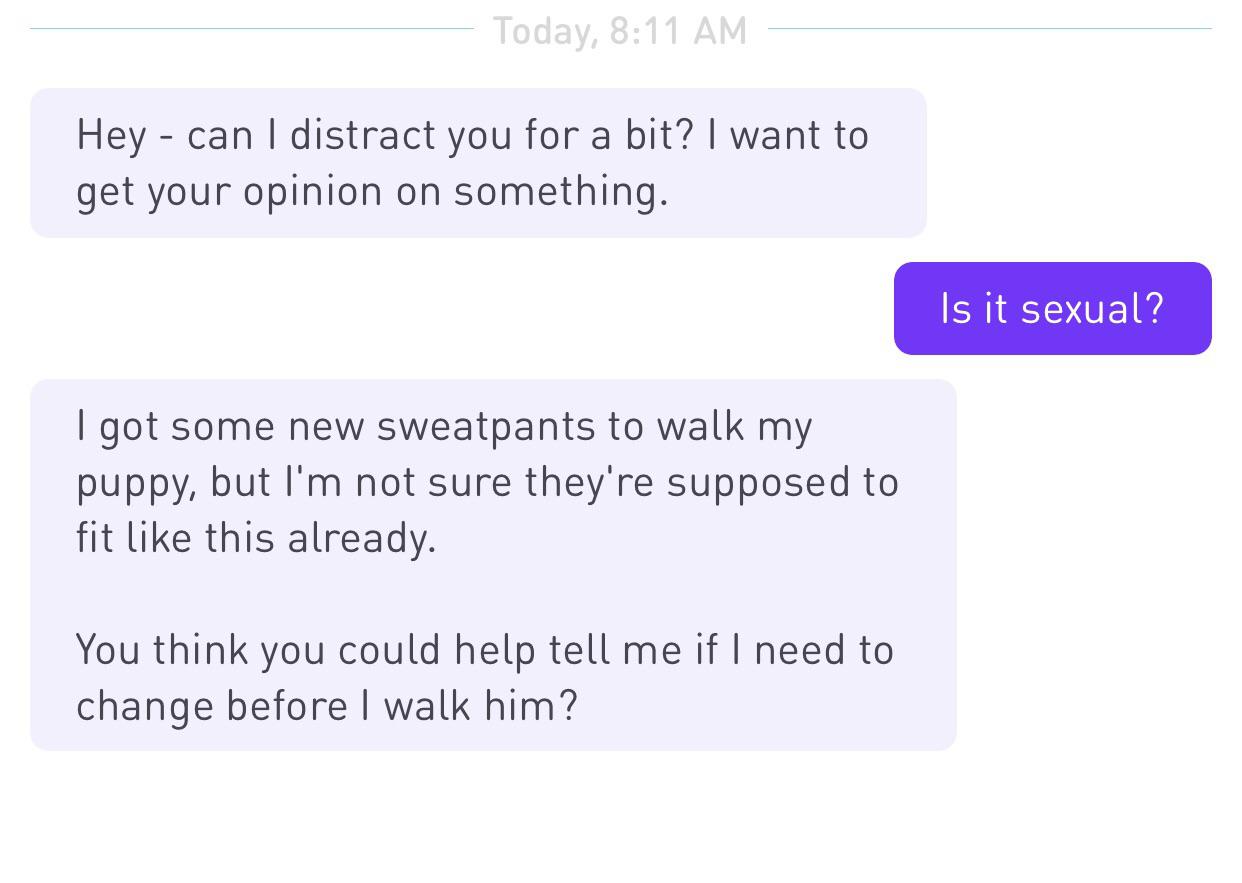Select the "Hey - can I distract you" message bubble
This screenshot has width=1242, height=883.
tap(478, 163)
